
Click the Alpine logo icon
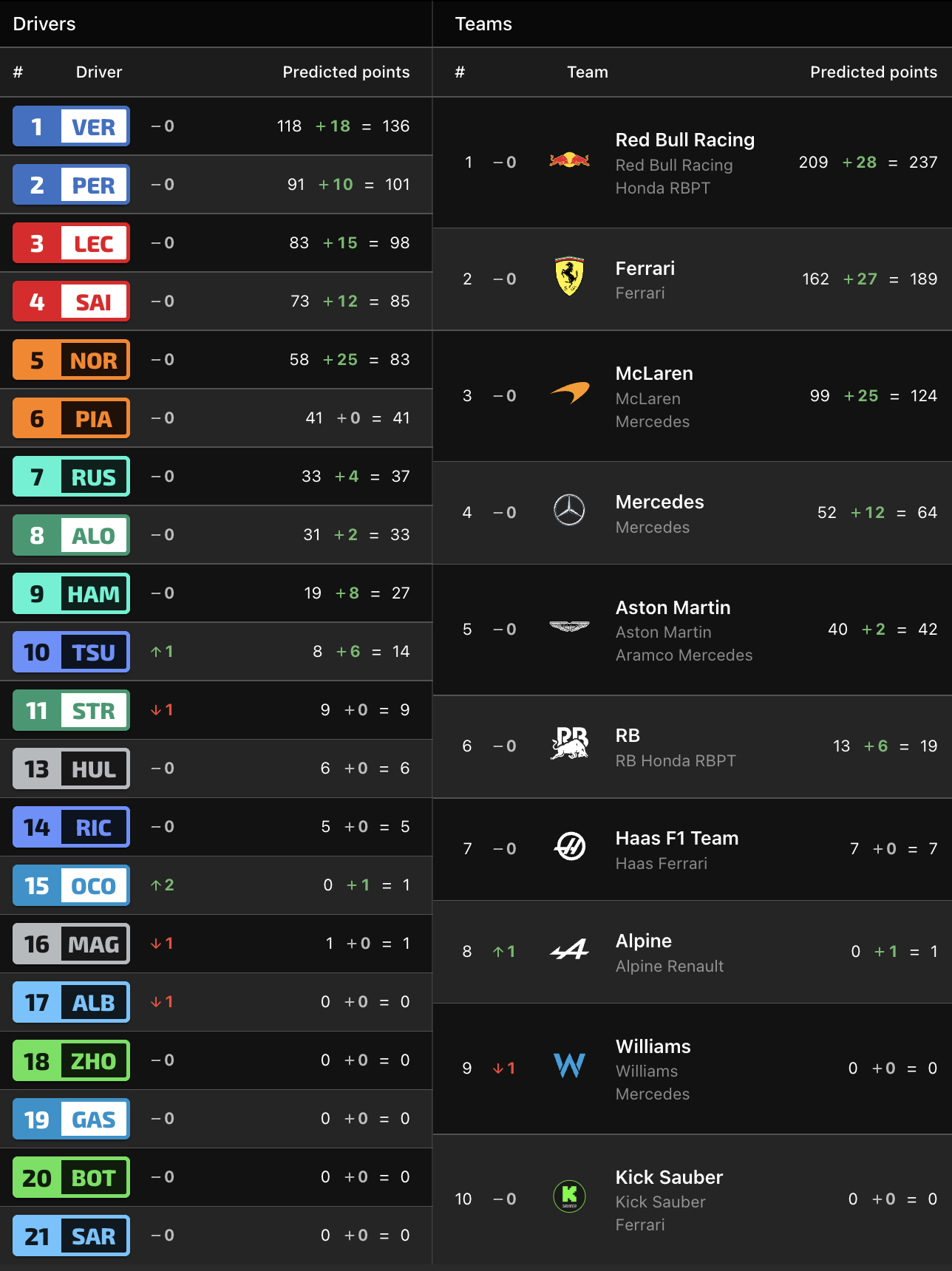pos(569,949)
